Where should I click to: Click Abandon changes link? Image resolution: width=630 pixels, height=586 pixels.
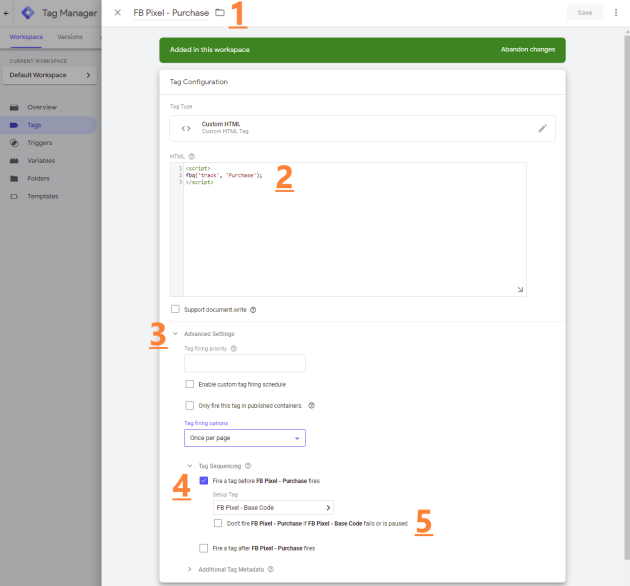pyautogui.click(x=528, y=49)
